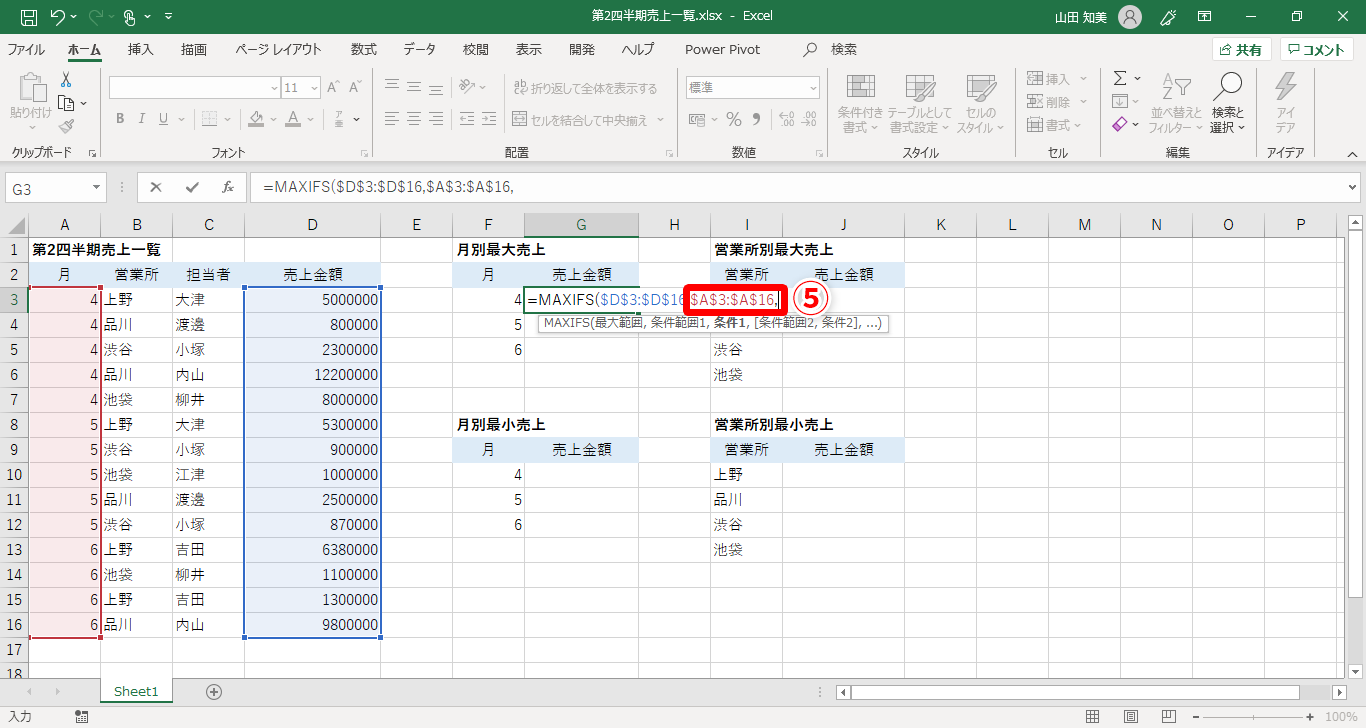This screenshot has height=728, width=1366.
Task: Expand the Name Box dropdown for G3
Action: pyautogui.click(x=96, y=187)
